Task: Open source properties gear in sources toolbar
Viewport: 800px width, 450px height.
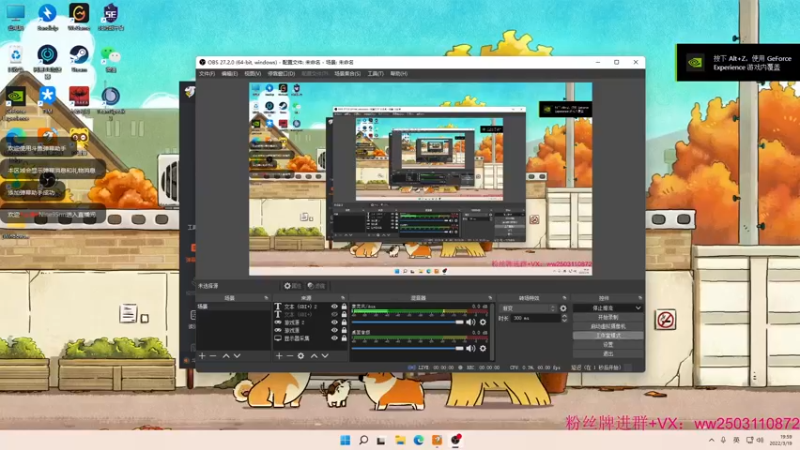Action: (301, 356)
